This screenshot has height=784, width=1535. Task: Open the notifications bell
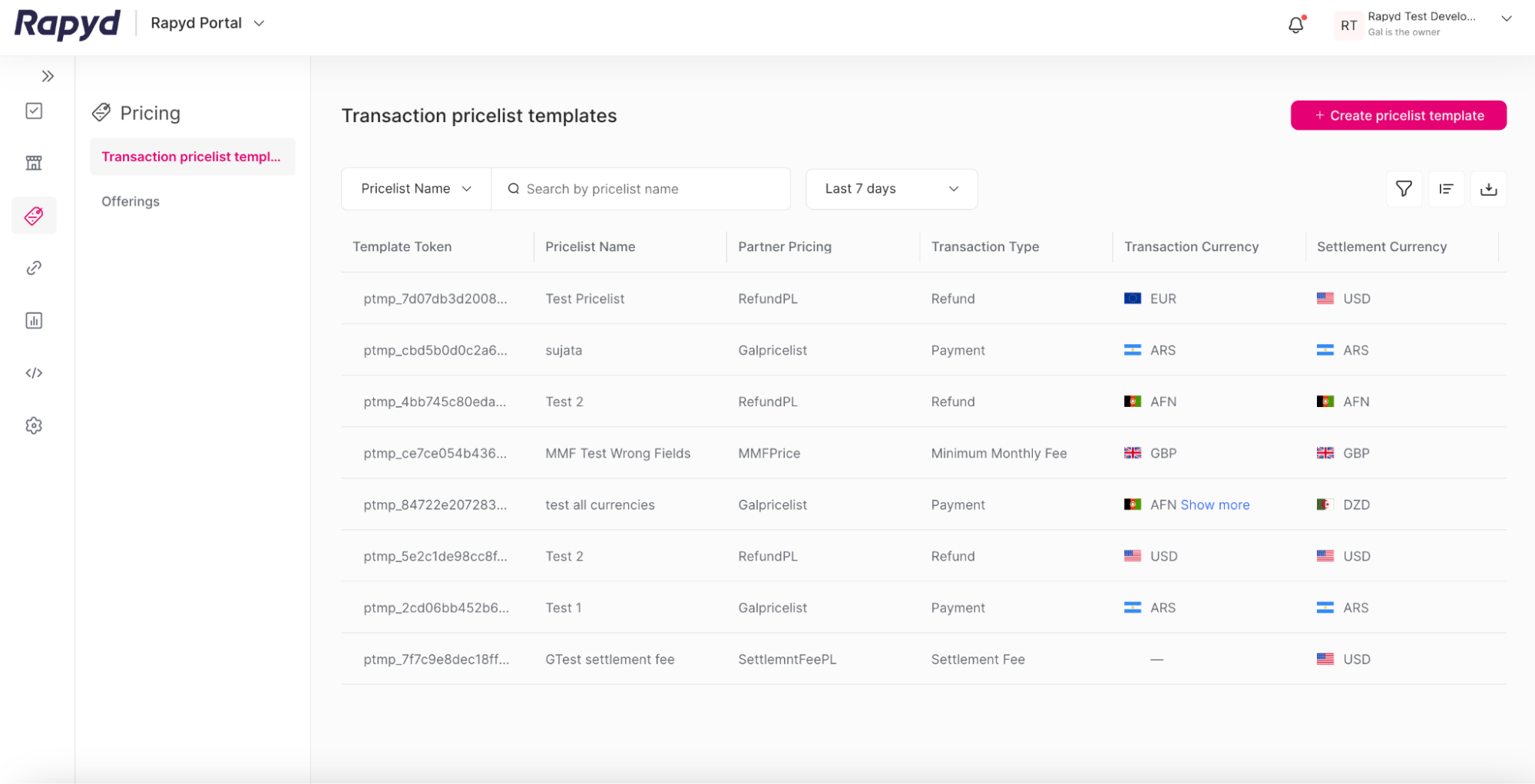(1295, 25)
